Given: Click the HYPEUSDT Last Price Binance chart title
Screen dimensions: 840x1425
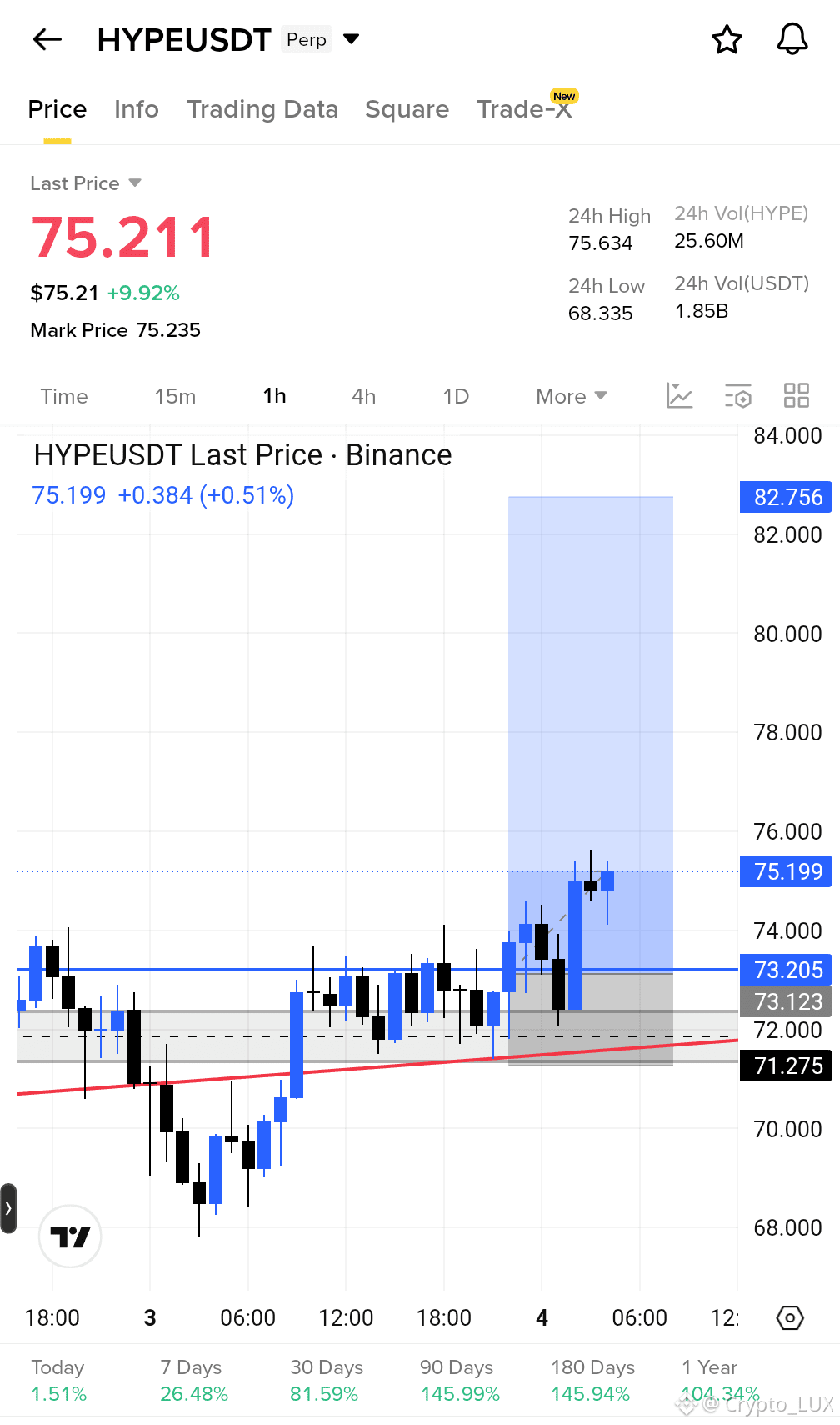Looking at the screenshot, I should pos(242,455).
